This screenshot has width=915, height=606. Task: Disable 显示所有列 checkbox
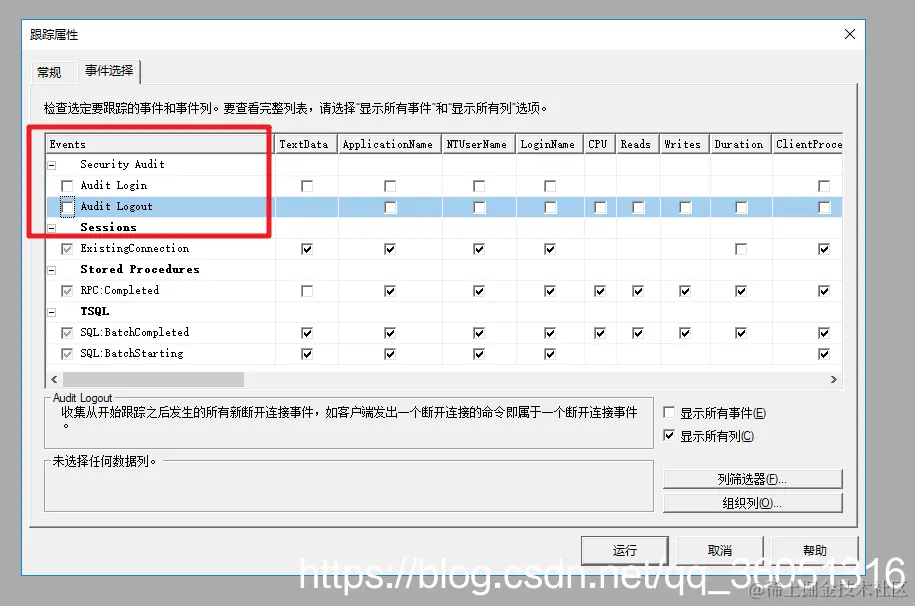tap(669, 436)
